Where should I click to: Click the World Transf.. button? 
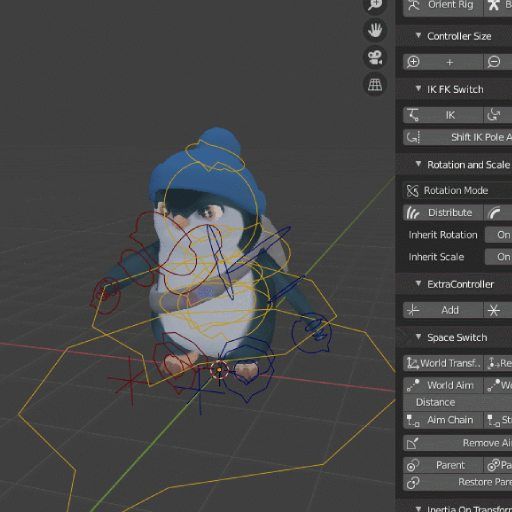coord(443,363)
